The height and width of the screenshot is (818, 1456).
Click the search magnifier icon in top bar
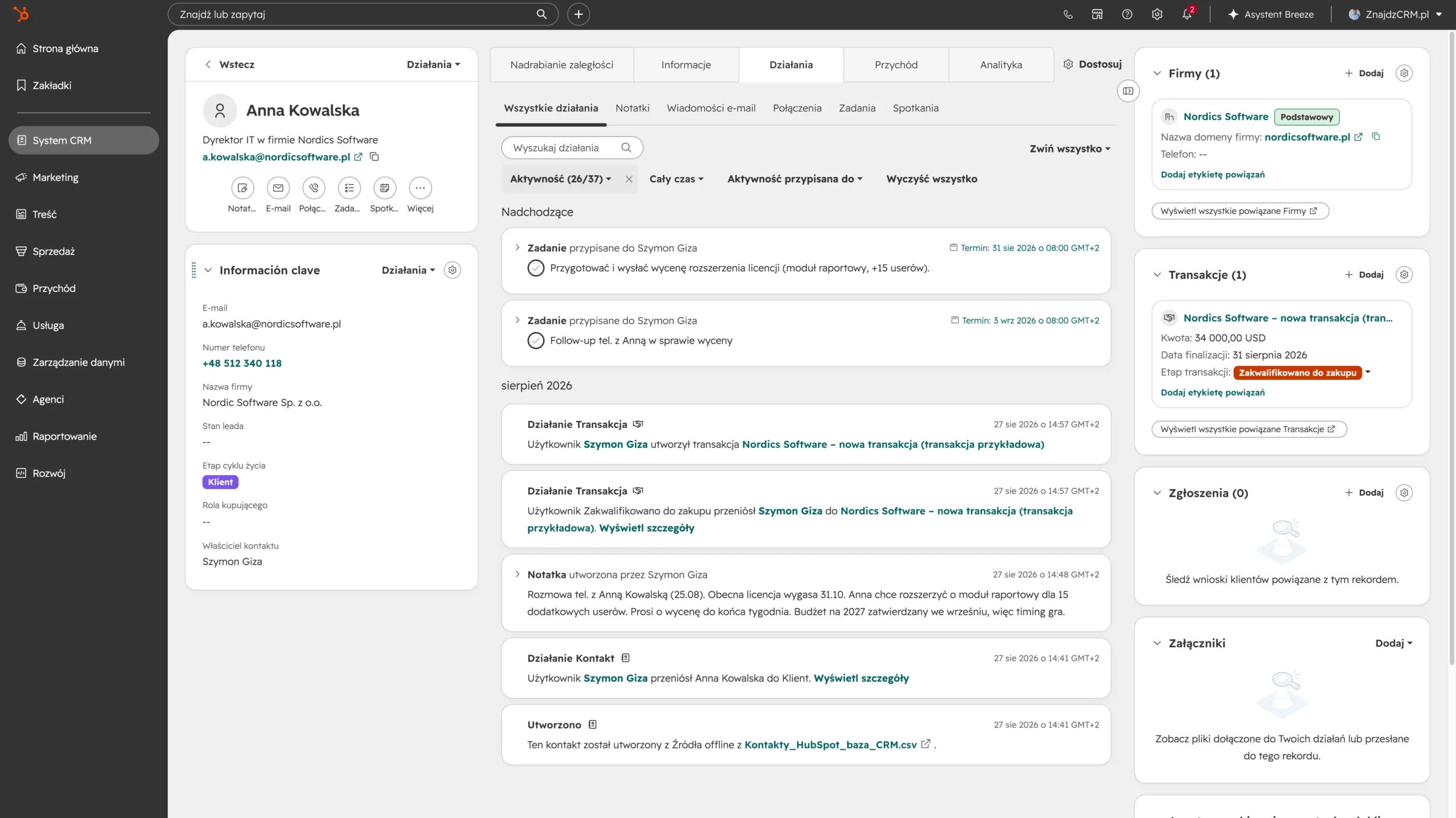tap(541, 14)
